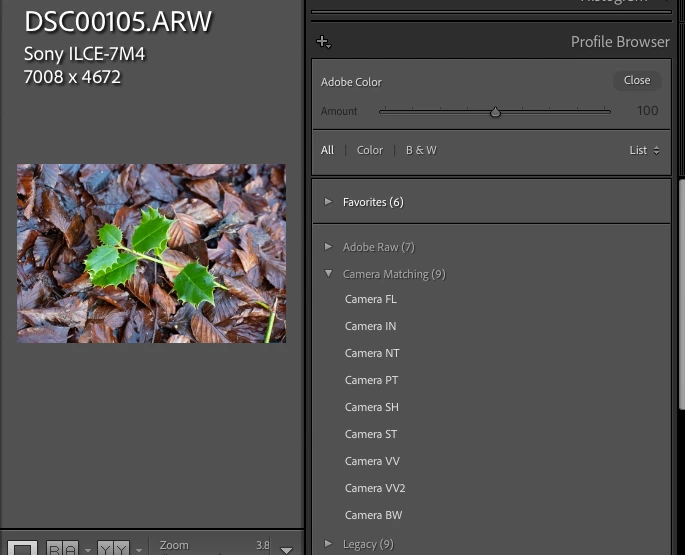
Task: Expand the Adobe Raw (7) group
Action: 328,246
